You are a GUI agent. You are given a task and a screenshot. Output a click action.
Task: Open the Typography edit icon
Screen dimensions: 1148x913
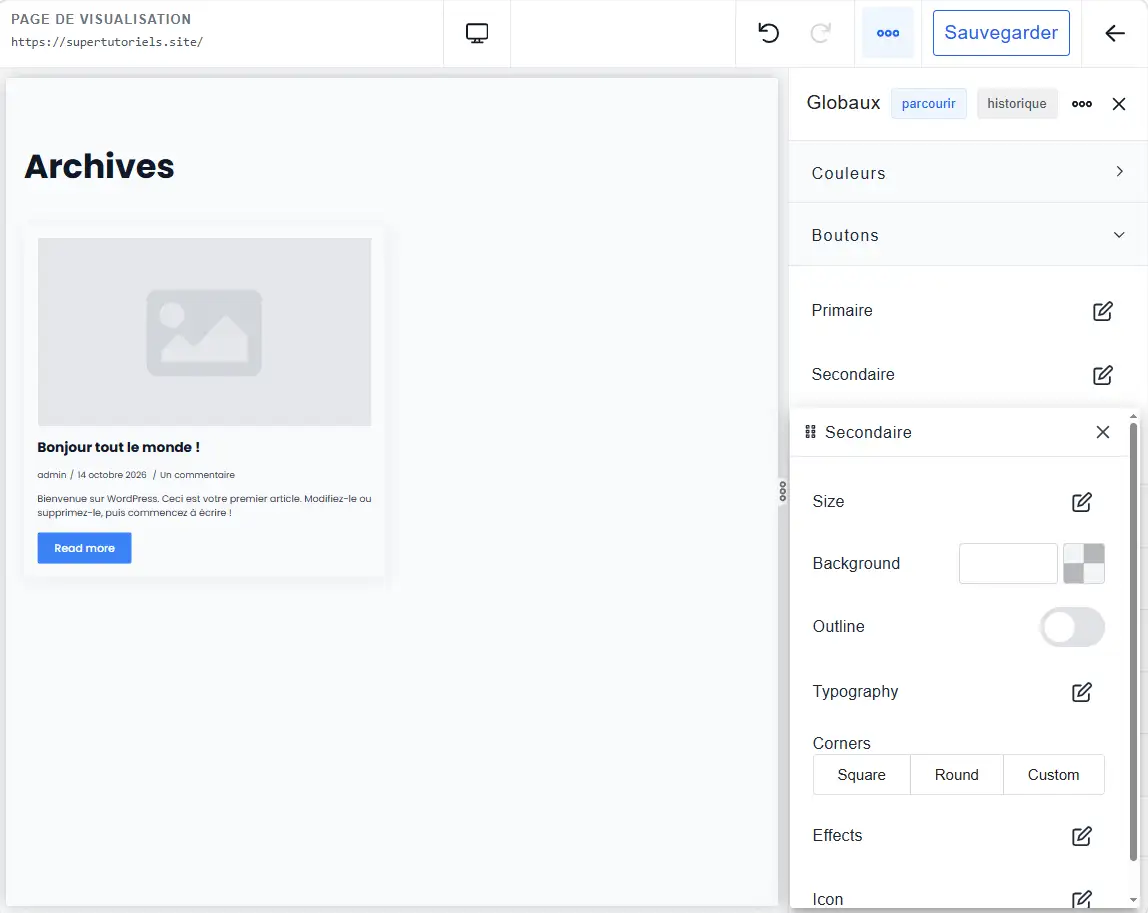tap(1081, 692)
